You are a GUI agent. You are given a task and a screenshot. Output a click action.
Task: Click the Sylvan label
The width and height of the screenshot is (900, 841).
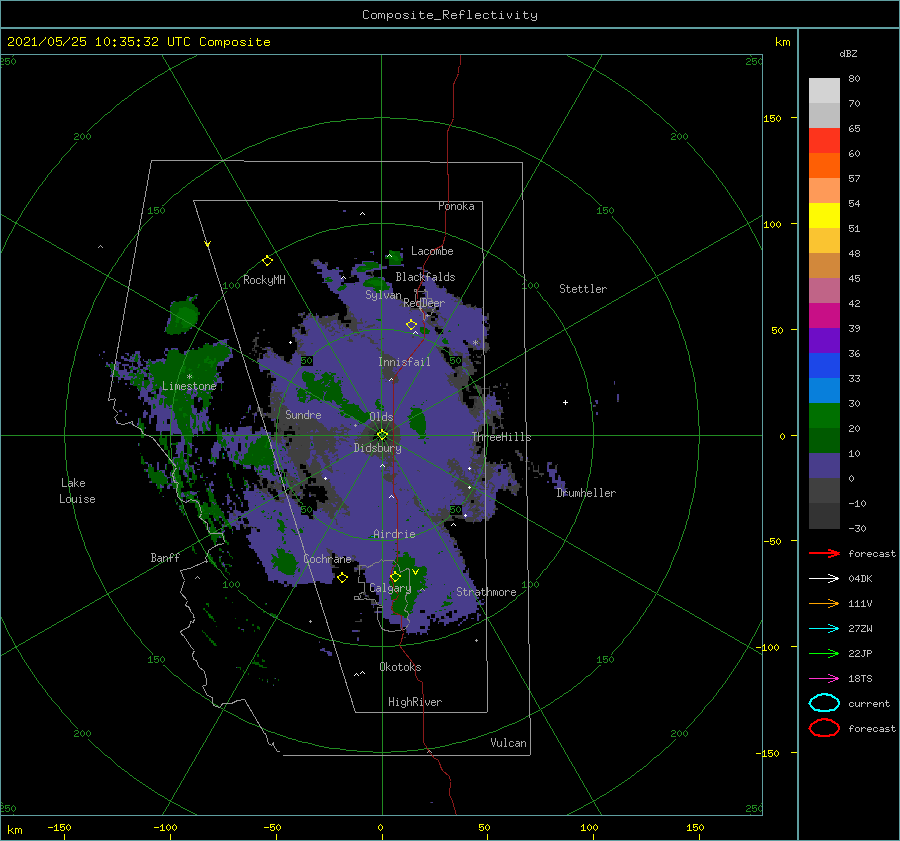point(383,294)
